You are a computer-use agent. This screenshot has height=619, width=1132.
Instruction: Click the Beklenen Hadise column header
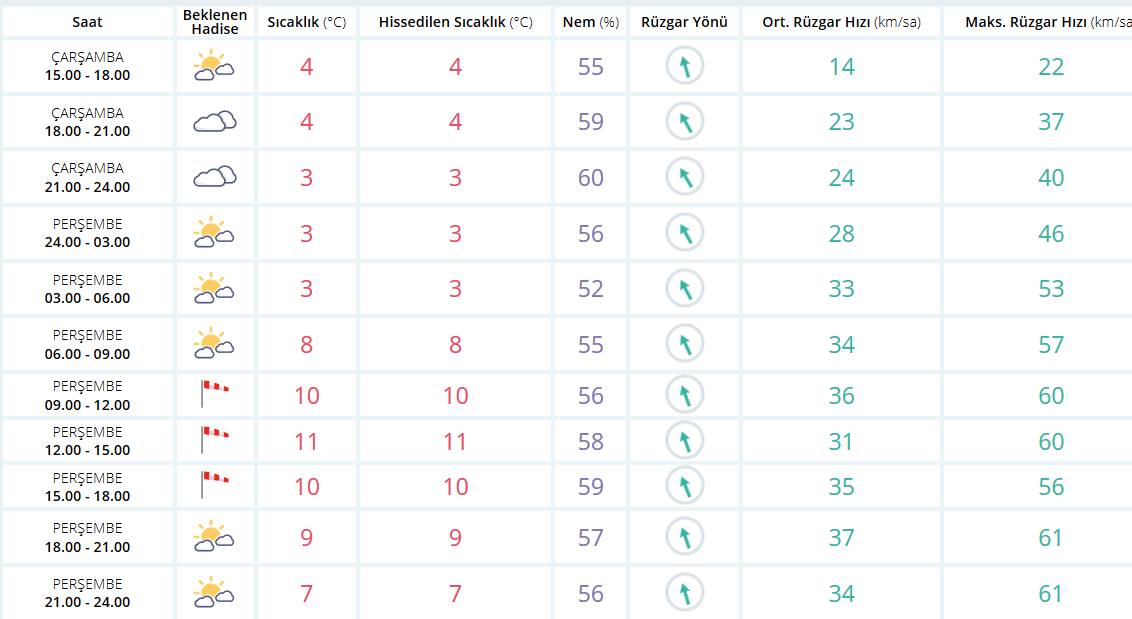point(215,22)
